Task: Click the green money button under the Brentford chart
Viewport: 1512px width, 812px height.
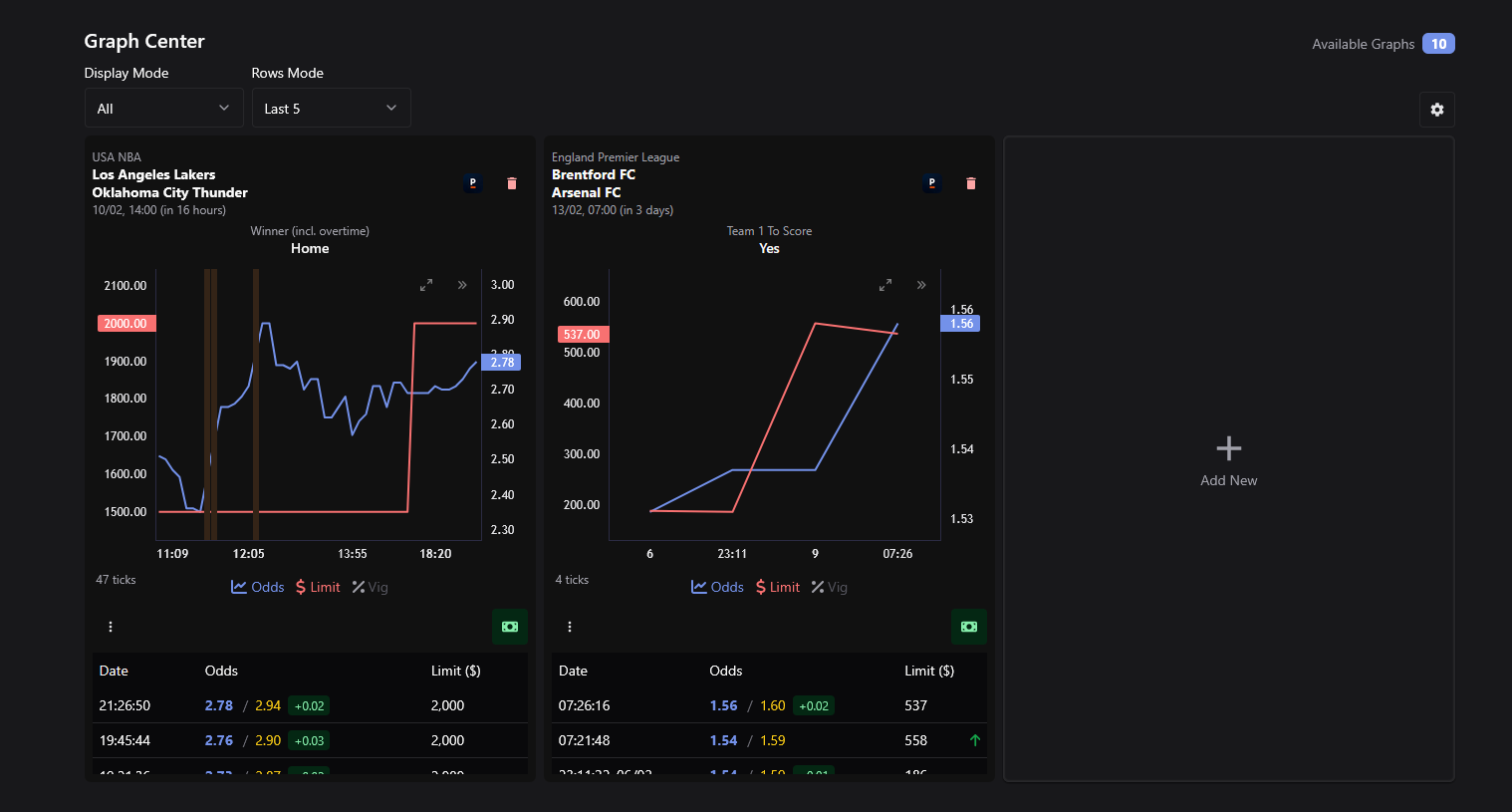Action: pos(969,627)
